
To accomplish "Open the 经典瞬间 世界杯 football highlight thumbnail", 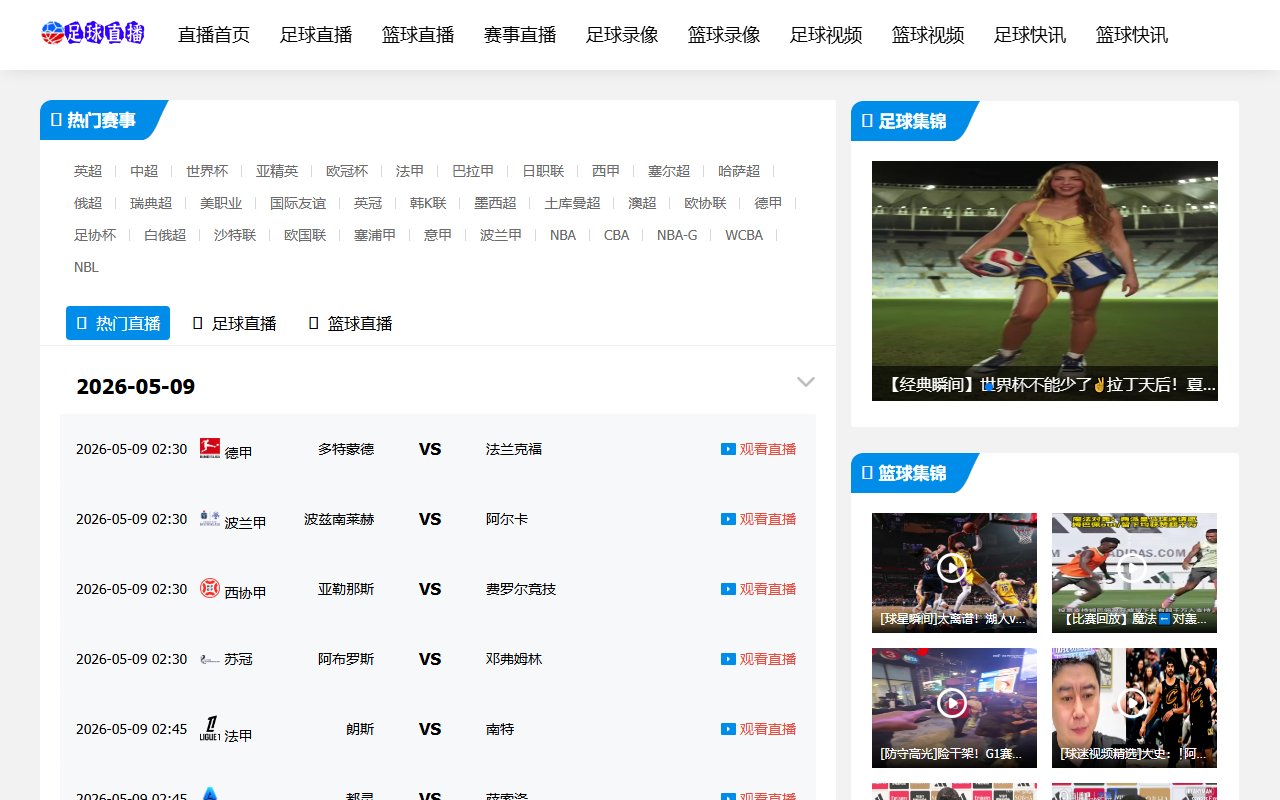I will (x=1045, y=281).
